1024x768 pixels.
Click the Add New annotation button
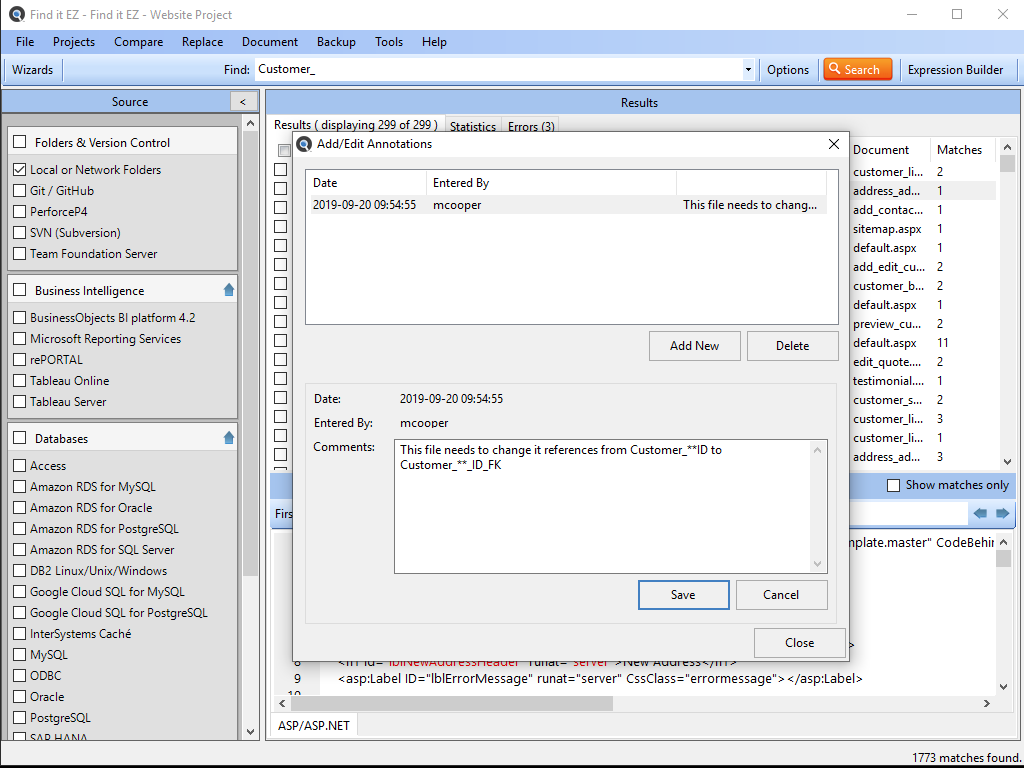[x=694, y=346]
